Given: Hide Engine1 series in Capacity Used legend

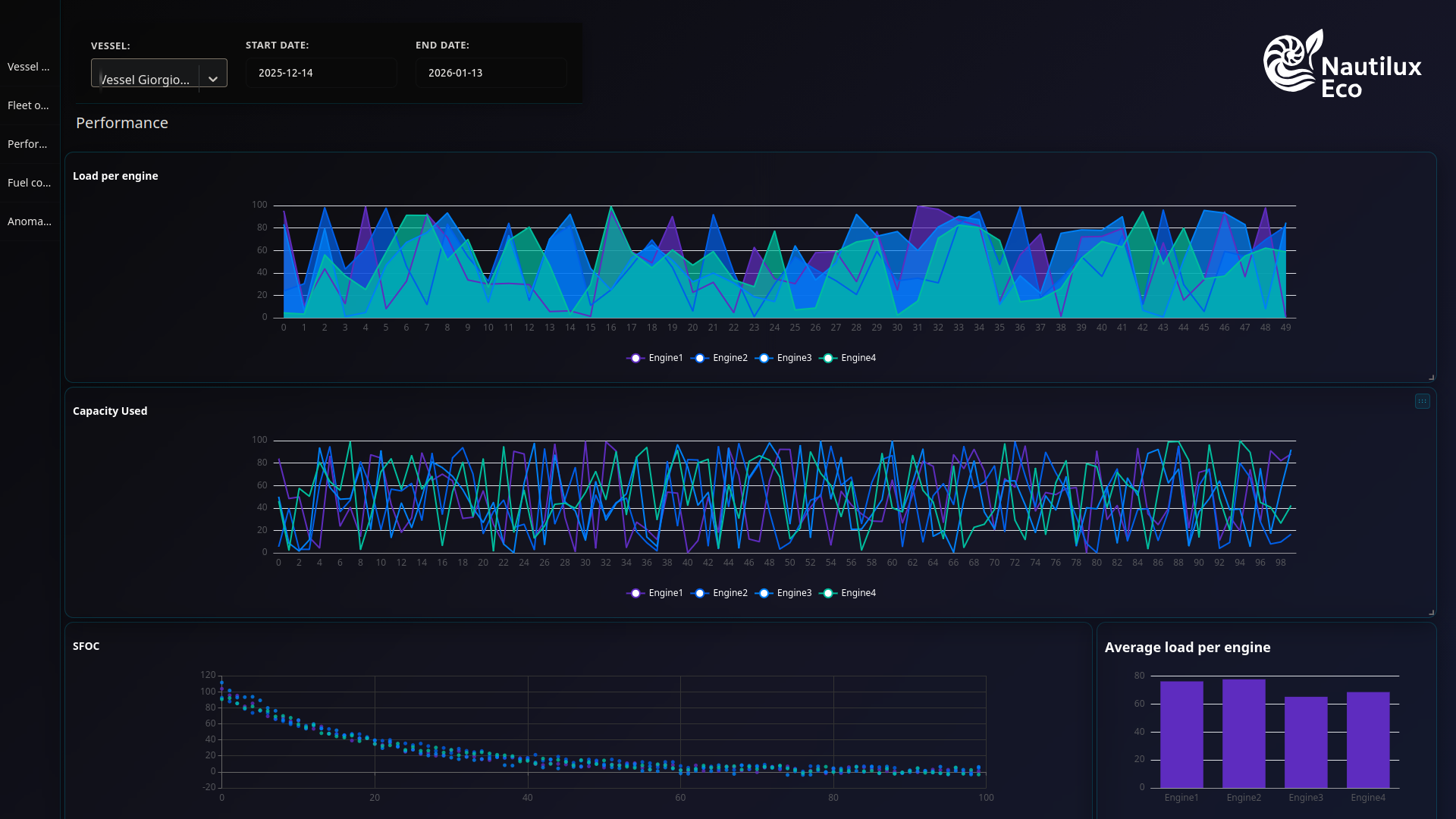Looking at the screenshot, I should pos(655,593).
